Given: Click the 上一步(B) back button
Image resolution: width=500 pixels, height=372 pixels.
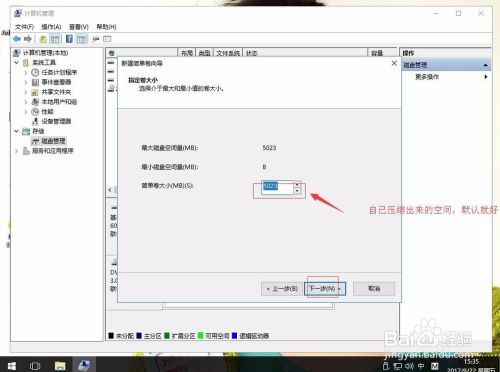Looking at the screenshot, I should click(x=282, y=289).
